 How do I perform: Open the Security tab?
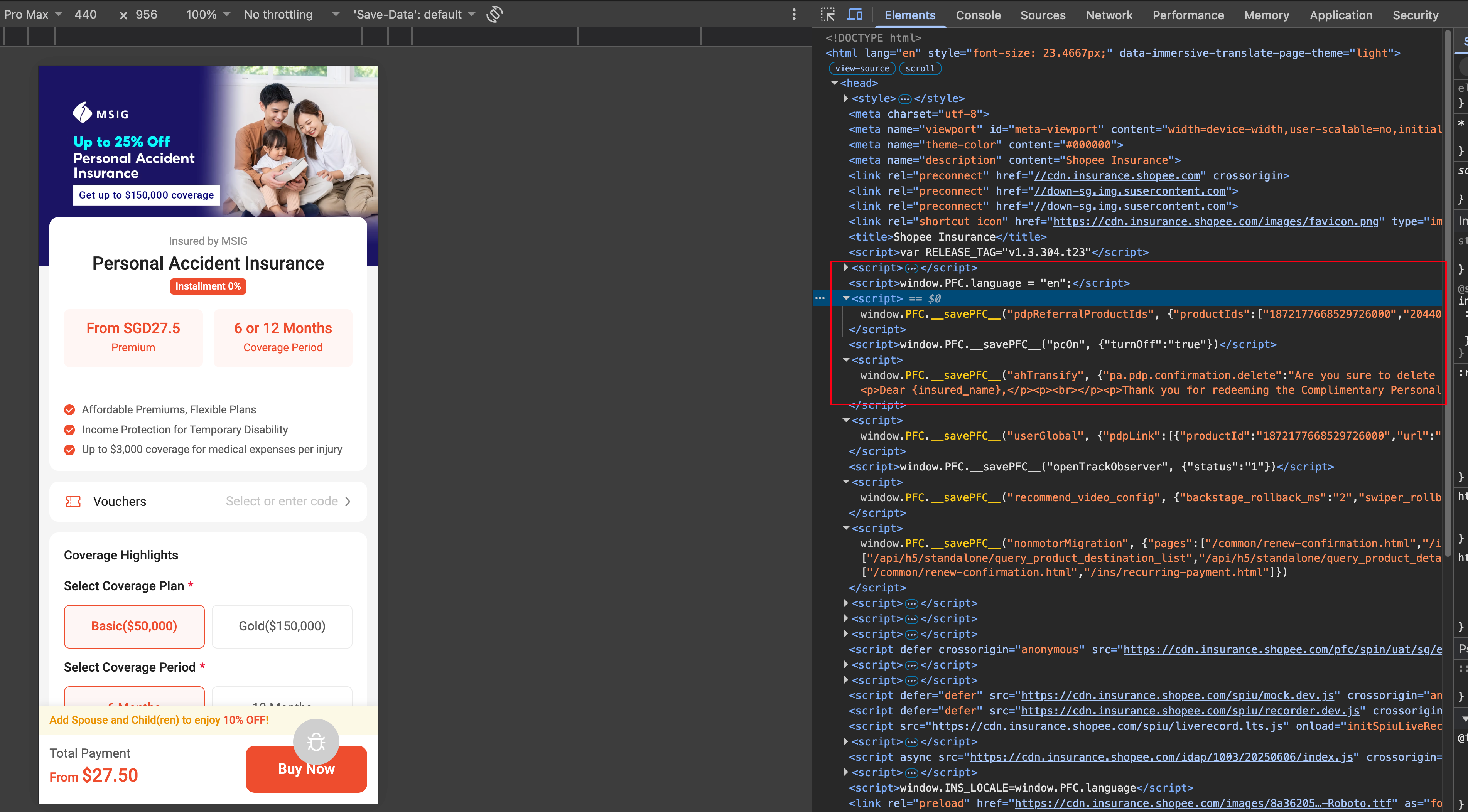click(x=1415, y=15)
